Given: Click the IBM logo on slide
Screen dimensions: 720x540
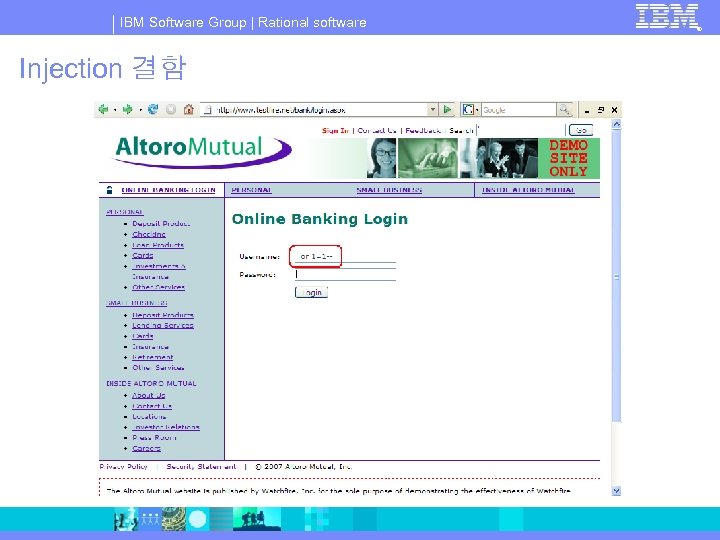Looking at the screenshot, I should (x=668, y=17).
